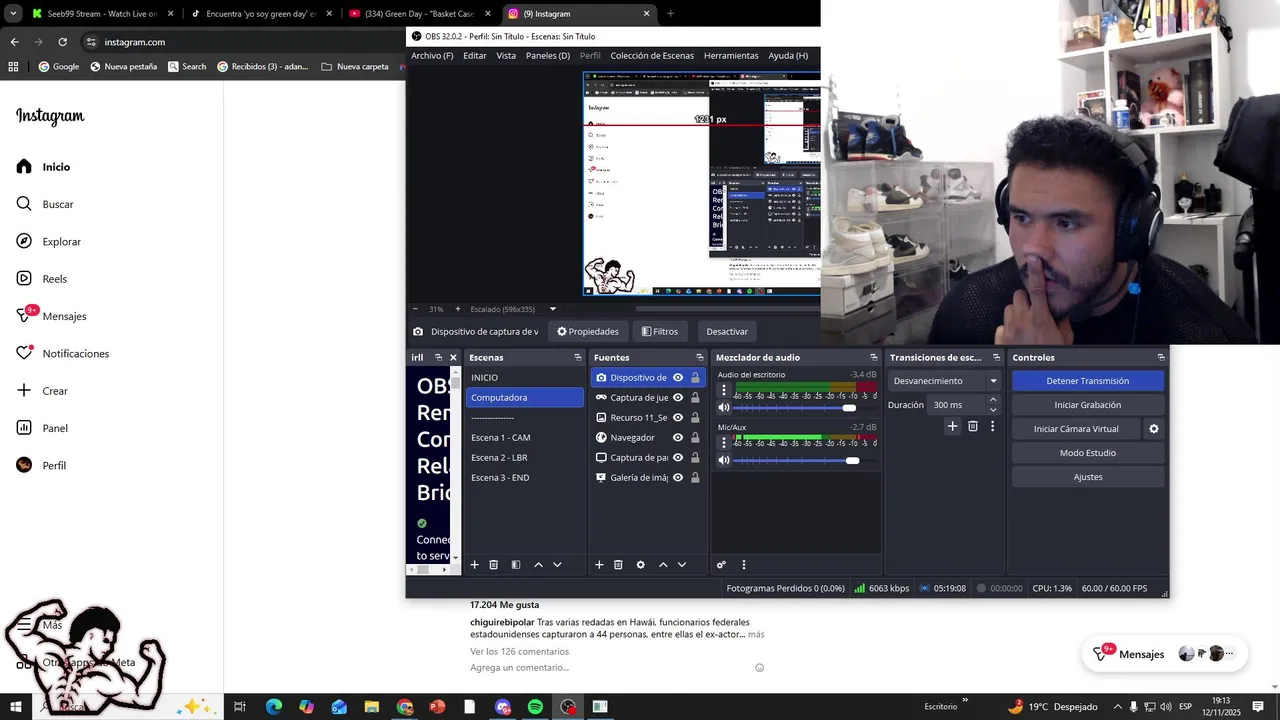Open Chrome tab search dropdown
Screen dimensions: 1280x720
13,13
